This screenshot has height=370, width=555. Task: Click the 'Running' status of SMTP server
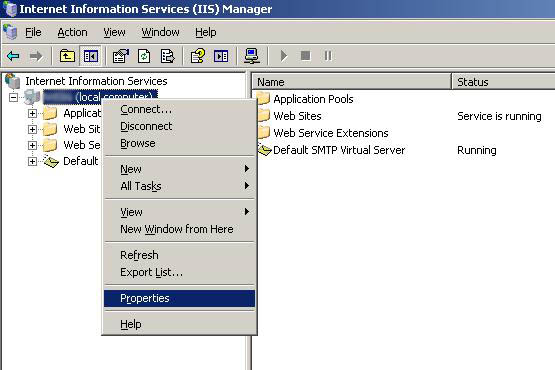click(477, 150)
